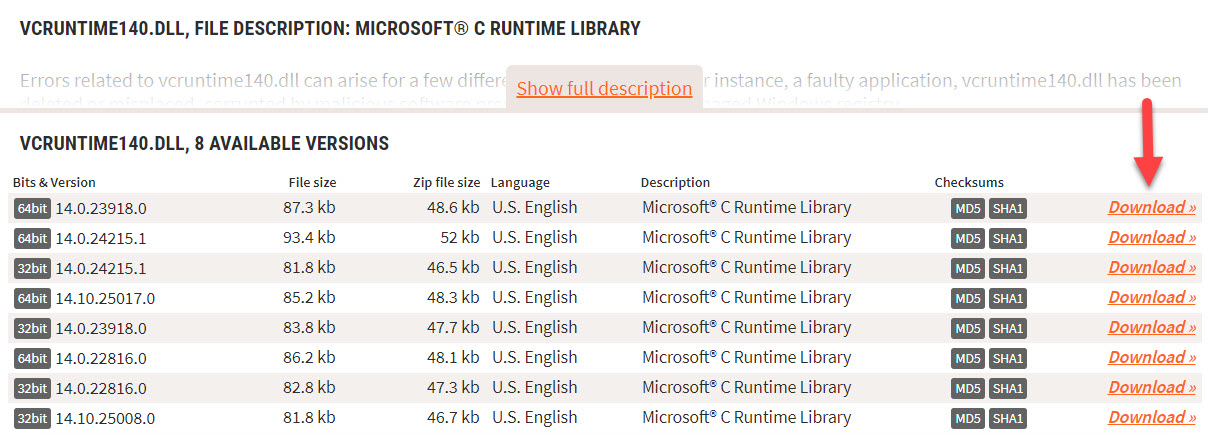
Task: Click the 87.3 kb file size value
Action: (x=309, y=208)
